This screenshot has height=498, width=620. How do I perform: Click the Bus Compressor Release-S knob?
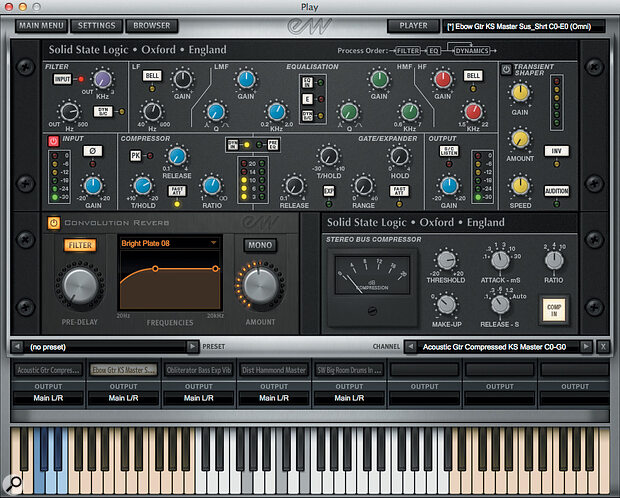click(x=500, y=305)
